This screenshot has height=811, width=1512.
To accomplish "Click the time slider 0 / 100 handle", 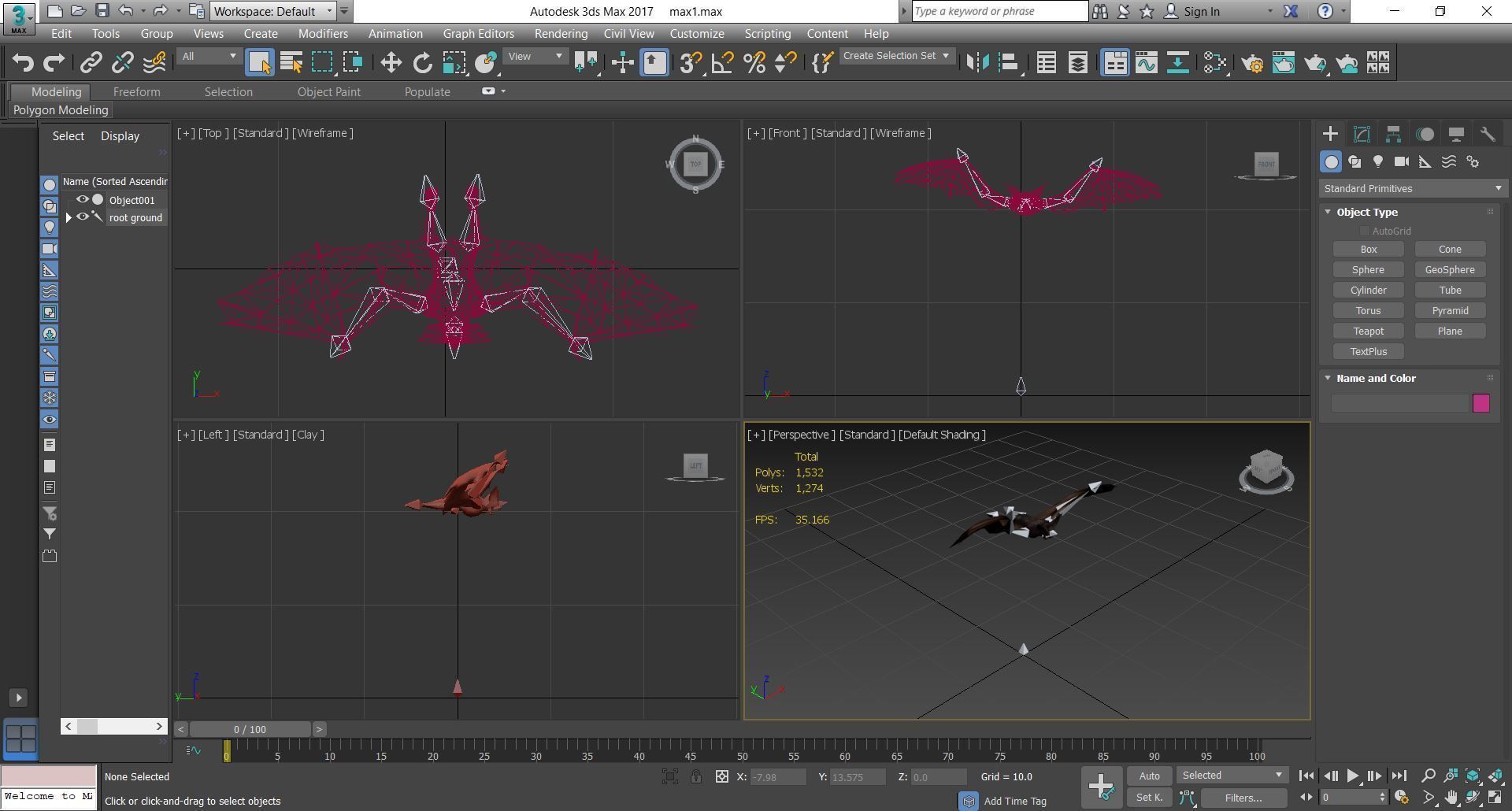I will pos(250,730).
